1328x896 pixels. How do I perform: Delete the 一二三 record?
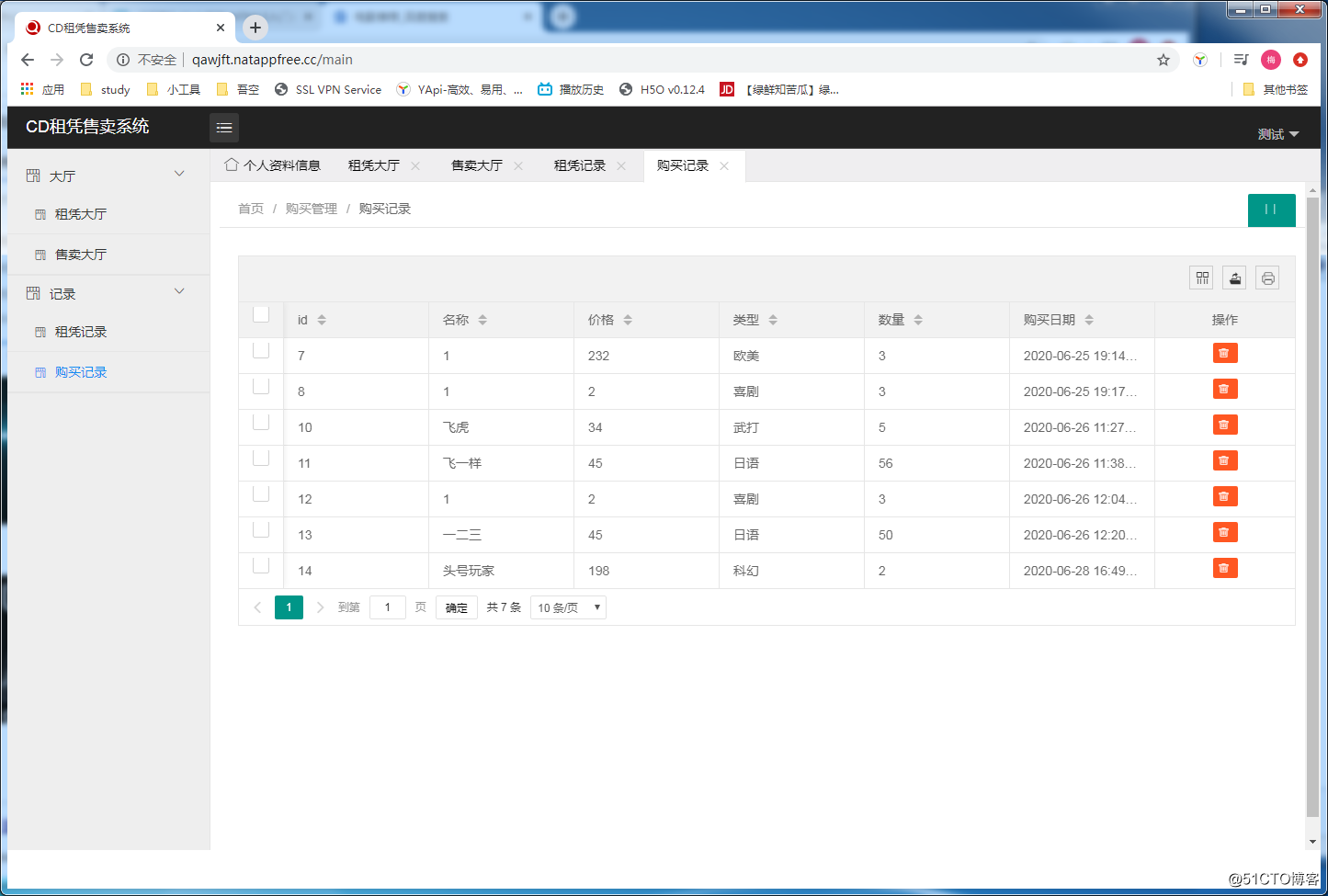(1225, 532)
